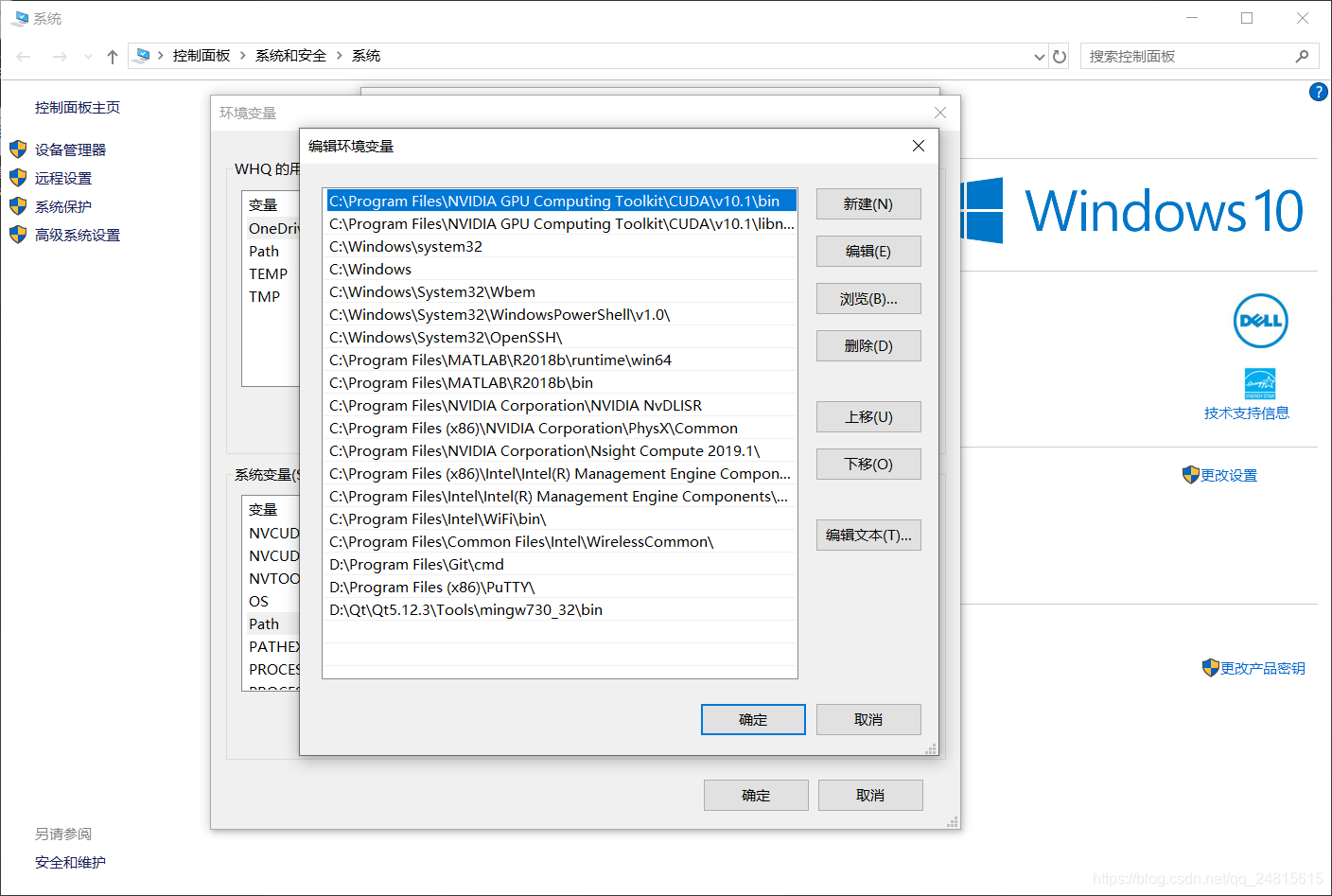This screenshot has height=896, width=1332.
Task: Select MATLAB\R2018b\bin entry
Action: (x=561, y=383)
